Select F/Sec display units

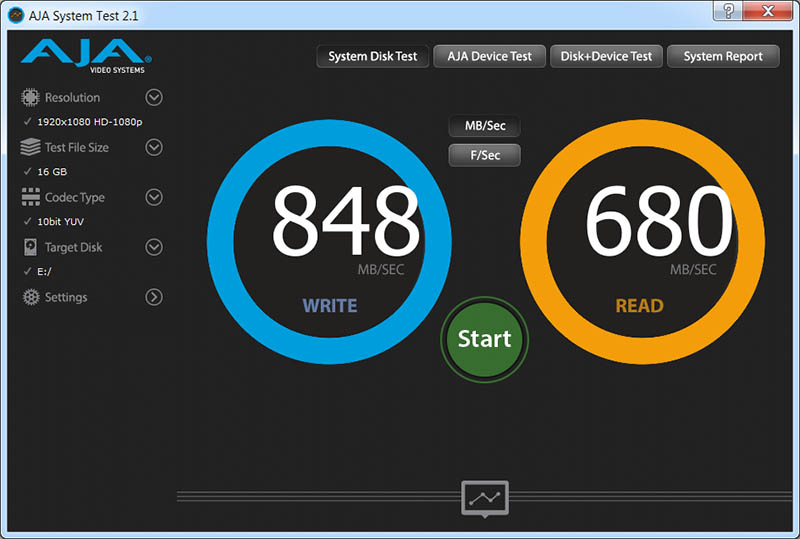485,155
